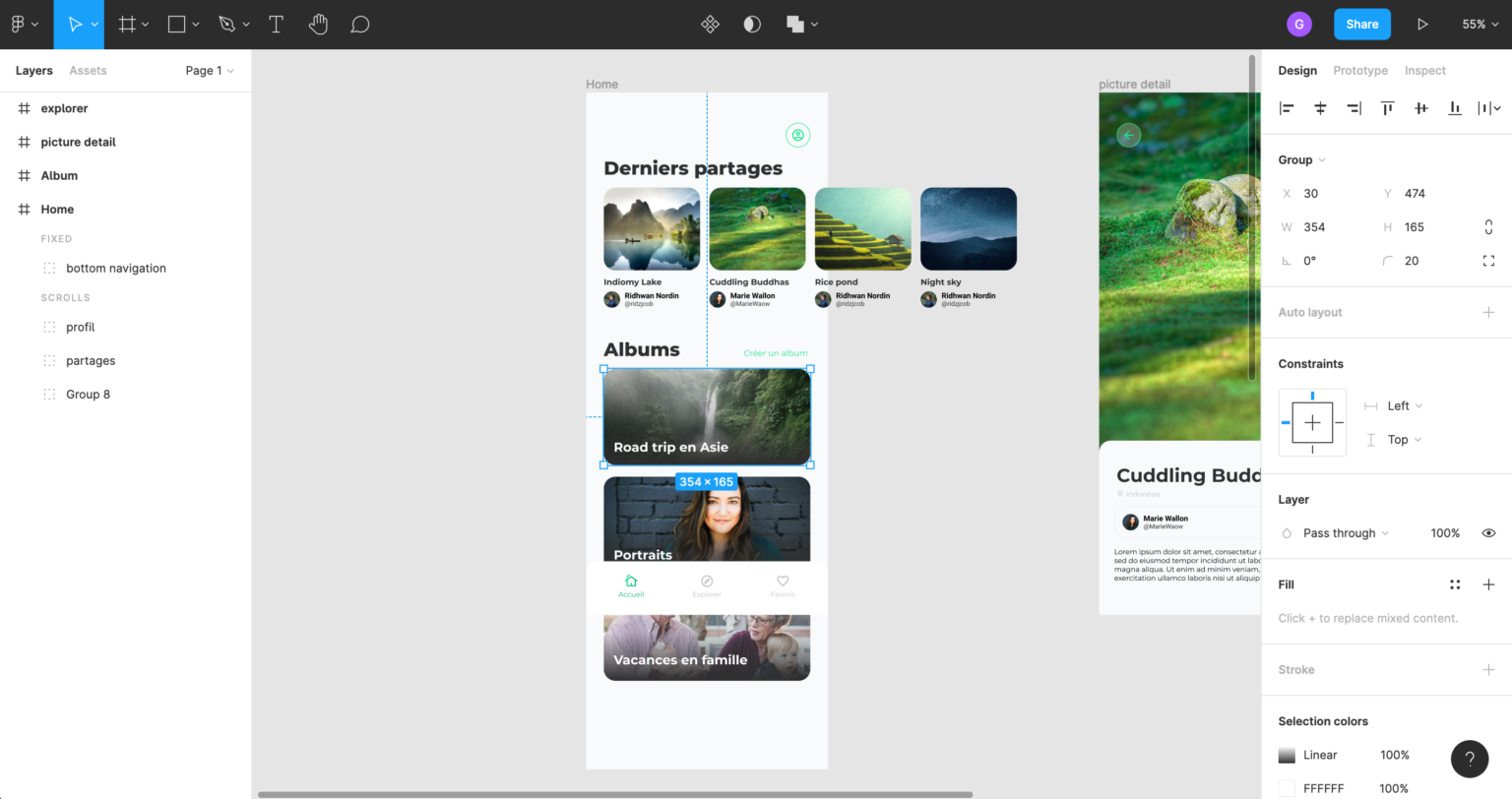Open the horizontal constraint Left dropdown

tap(1401, 405)
